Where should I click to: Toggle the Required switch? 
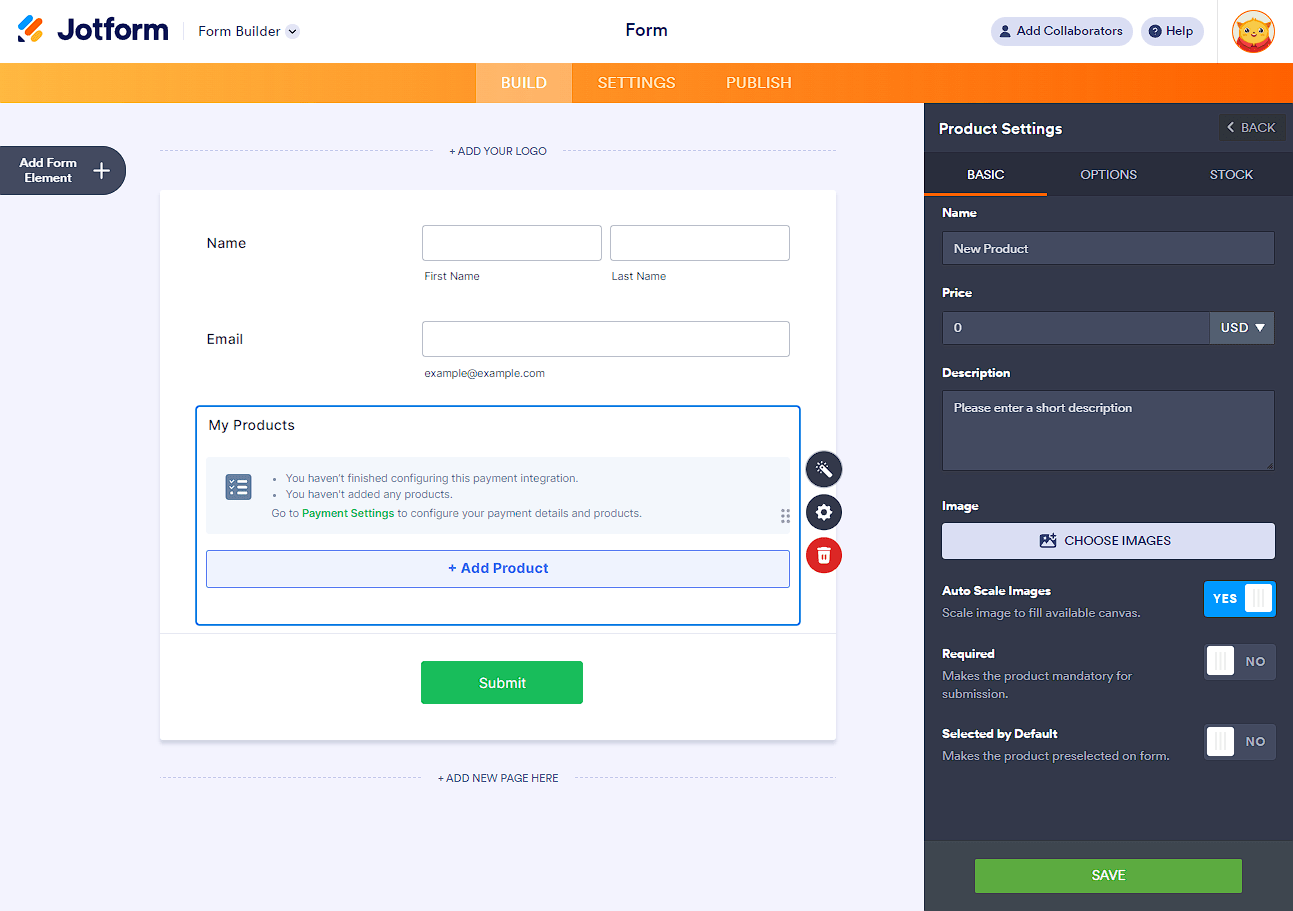[1239, 662]
